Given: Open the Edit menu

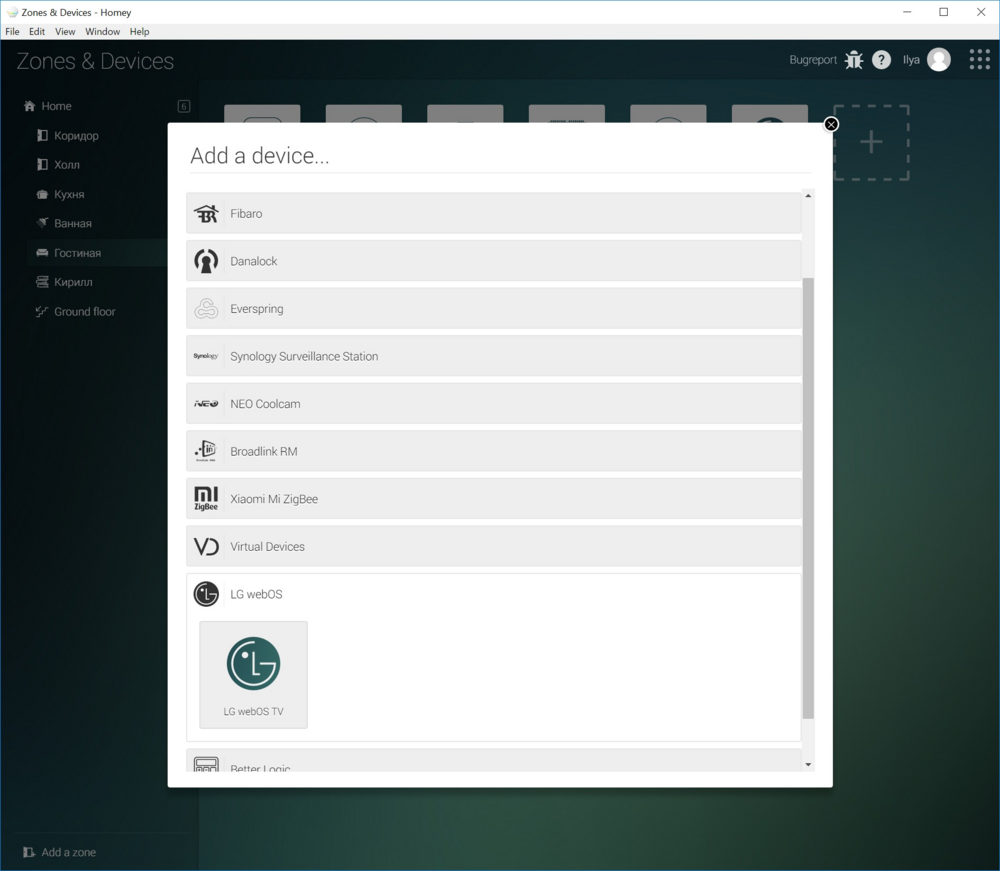Looking at the screenshot, I should (x=37, y=31).
